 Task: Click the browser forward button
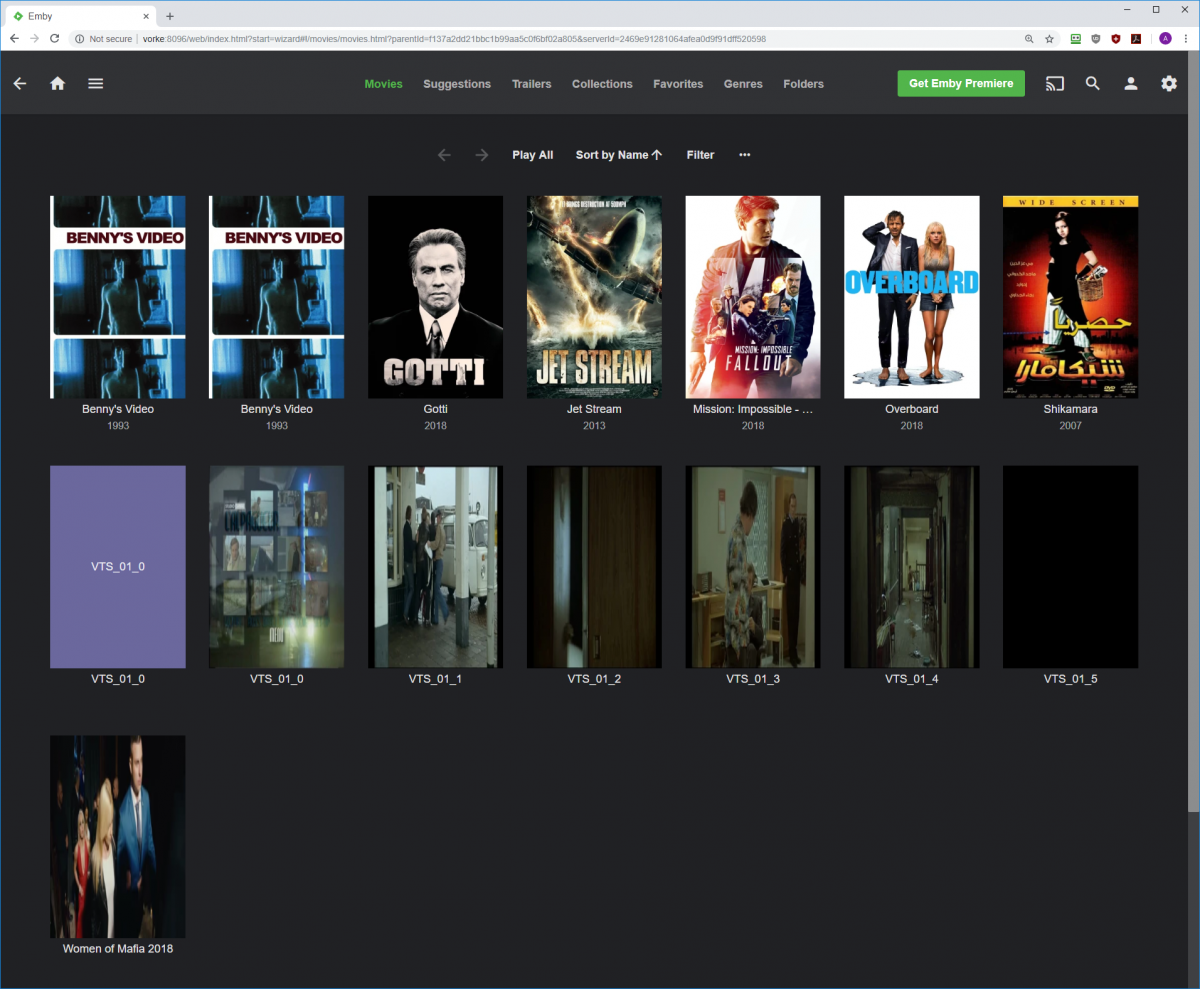click(35, 38)
